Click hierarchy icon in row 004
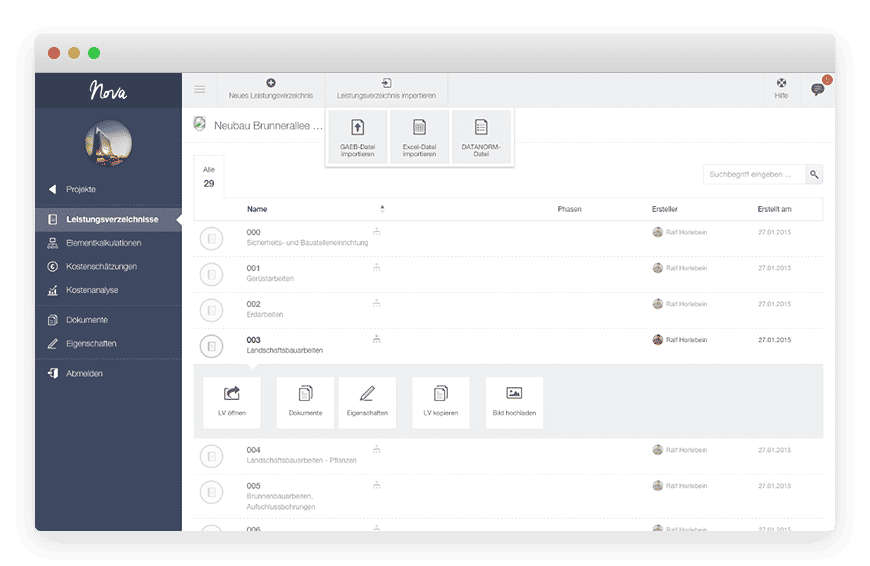The height and width of the screenshot is (566, 870). 377,449
